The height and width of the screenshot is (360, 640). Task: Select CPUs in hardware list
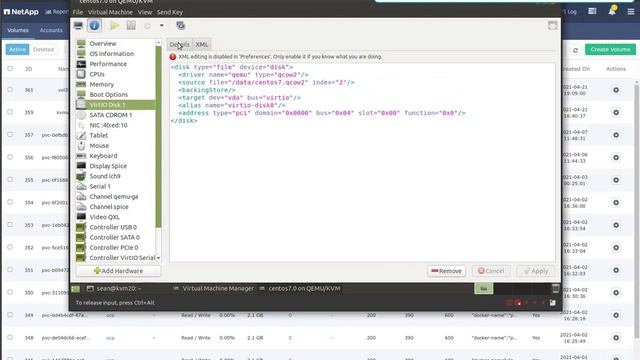click(115, 74)
